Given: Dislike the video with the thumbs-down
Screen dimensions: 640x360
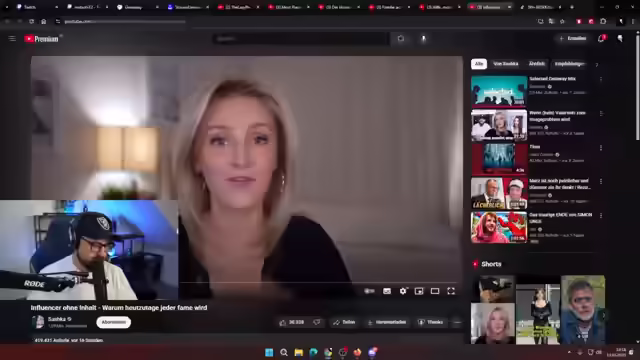Looking at the screenshot, I should (x=317, y=322).
